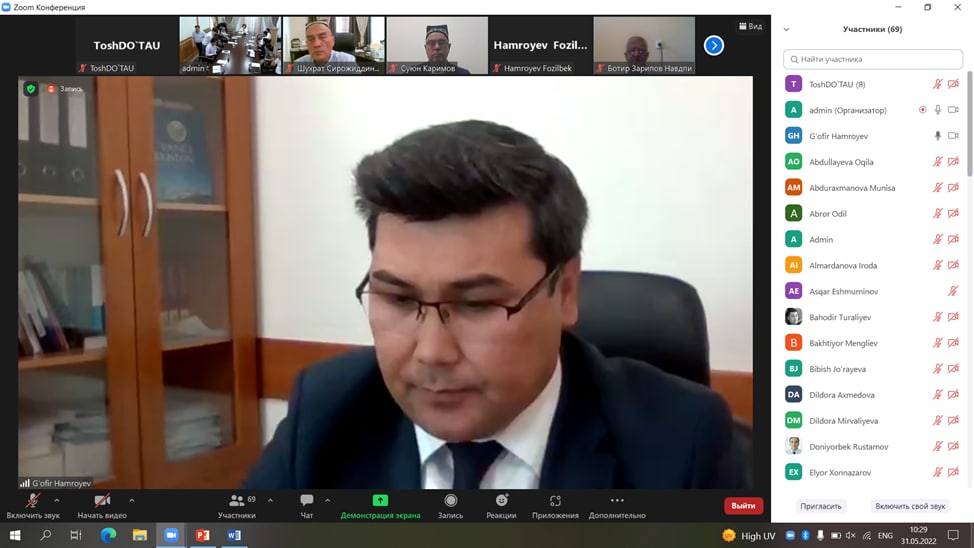Select participant Bahodir Turaliyev
Image resolution: width=974 pixels, height=548 pixels.
point(873,317)
